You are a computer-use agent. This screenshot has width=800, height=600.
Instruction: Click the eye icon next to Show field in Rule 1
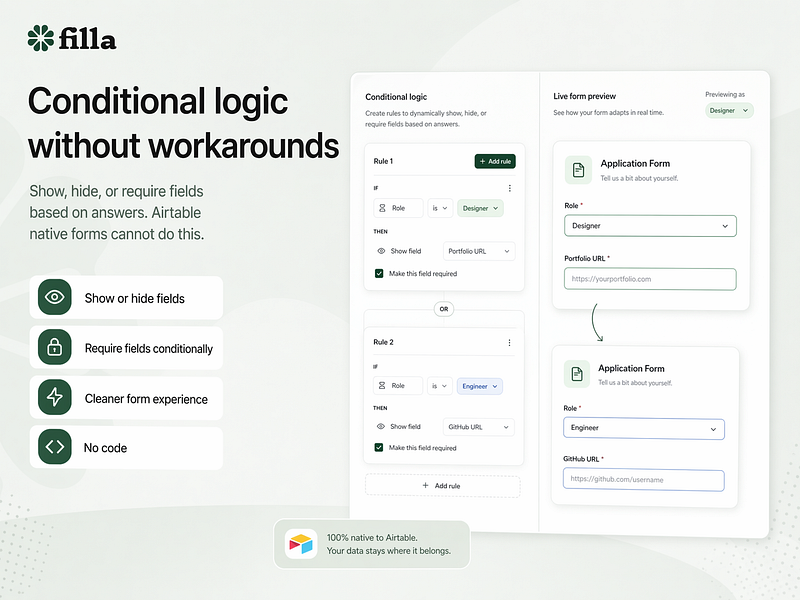381,251
